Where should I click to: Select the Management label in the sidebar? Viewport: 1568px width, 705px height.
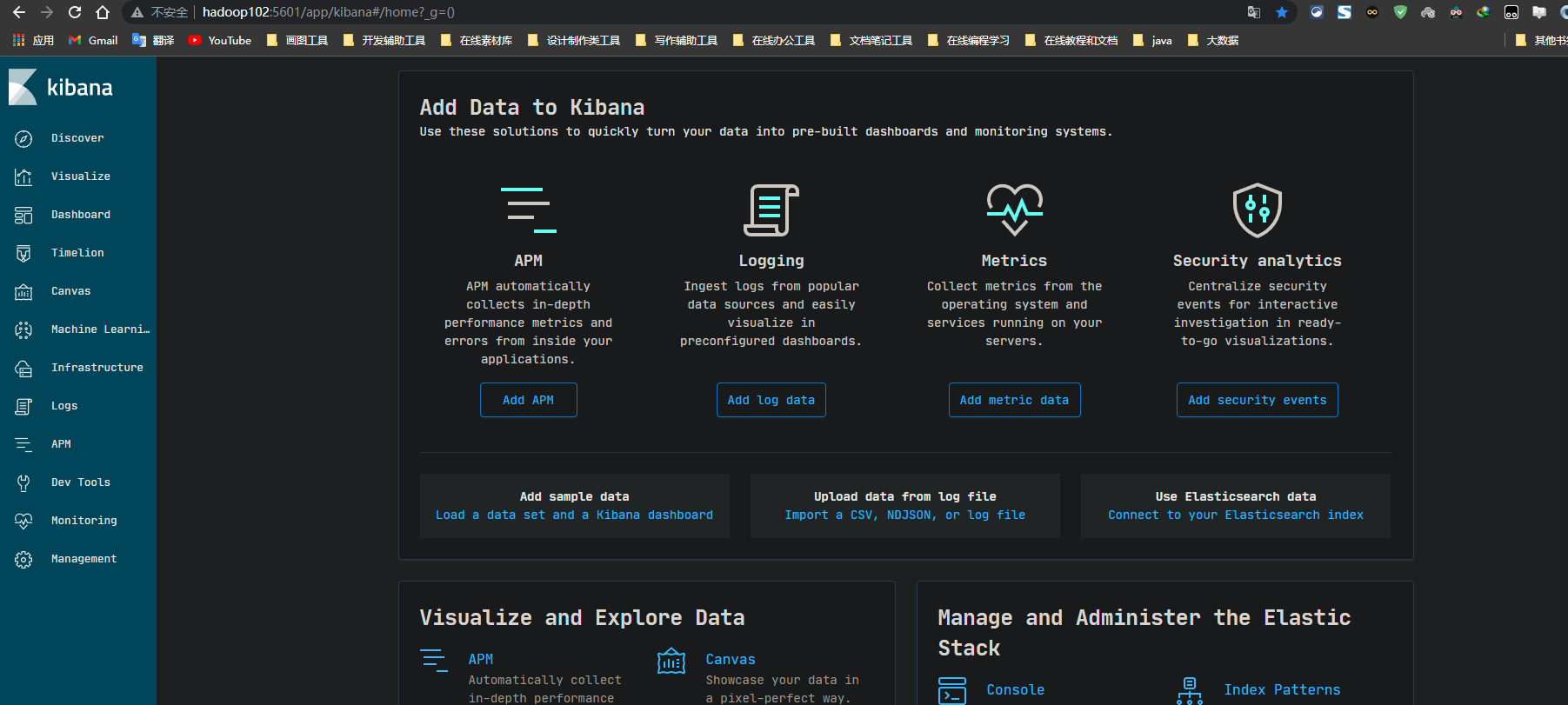[84, 559]
